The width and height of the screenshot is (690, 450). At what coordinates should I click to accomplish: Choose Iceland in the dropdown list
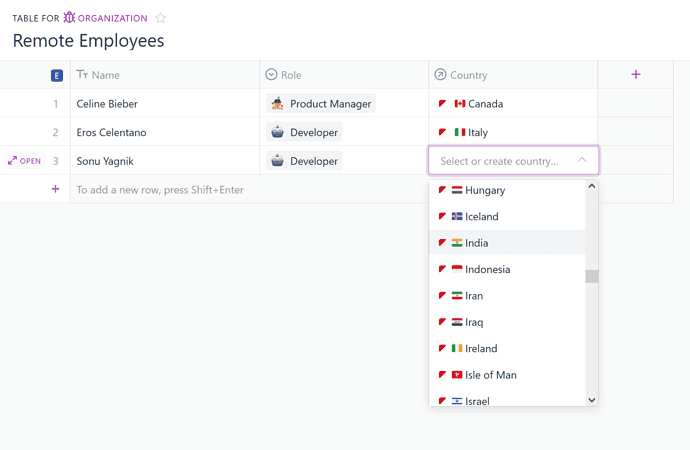point(481,217)
